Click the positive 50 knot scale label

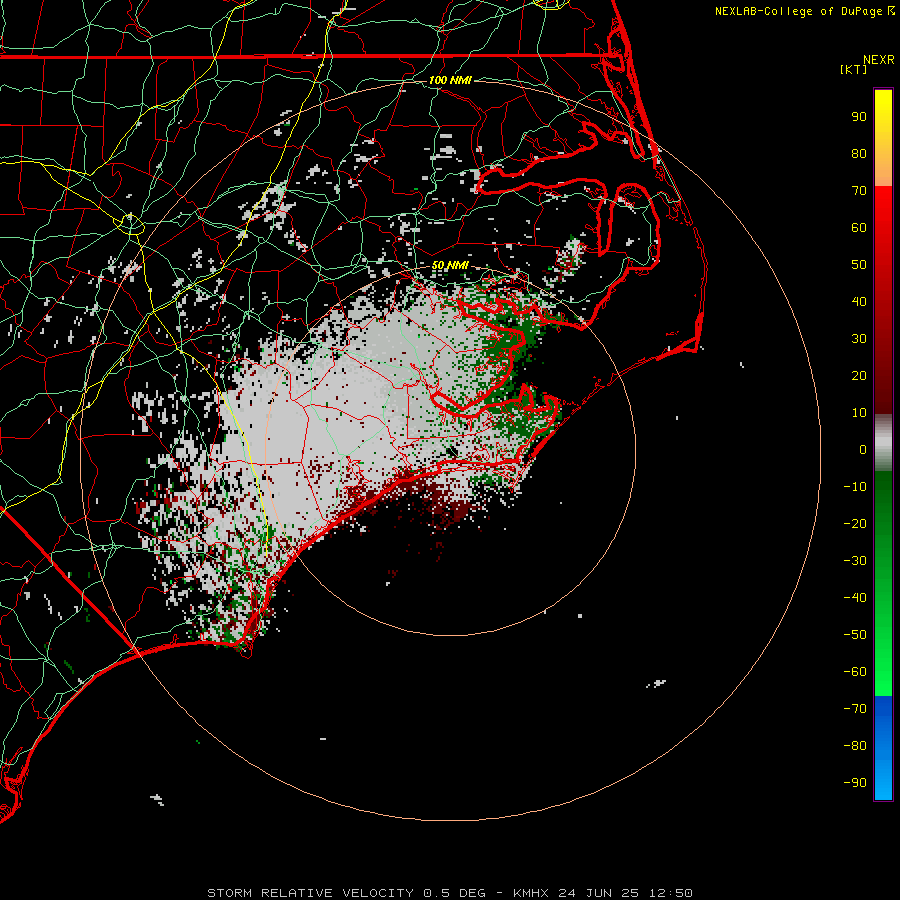coord(859,265)
